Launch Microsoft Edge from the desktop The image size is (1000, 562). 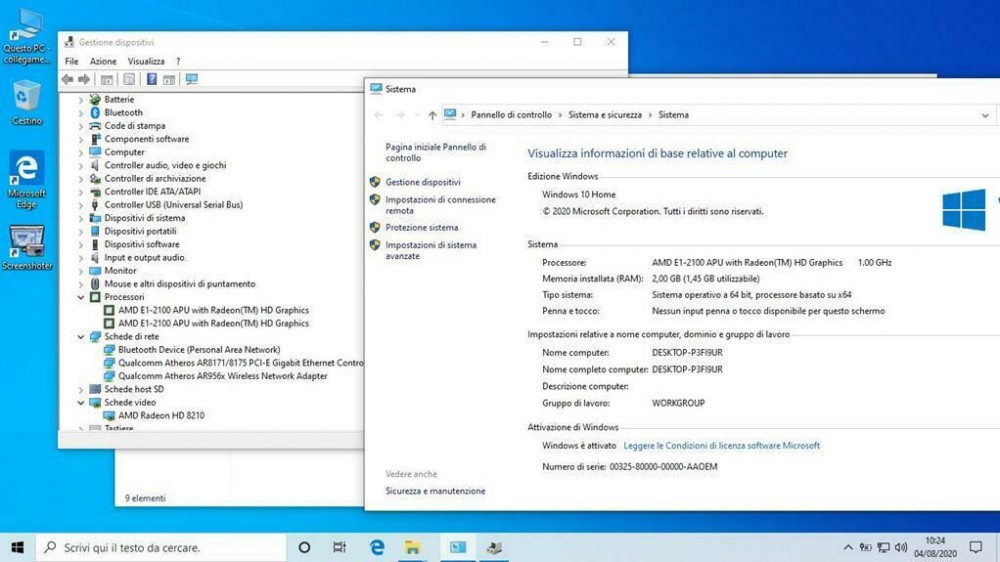point(27,179)
